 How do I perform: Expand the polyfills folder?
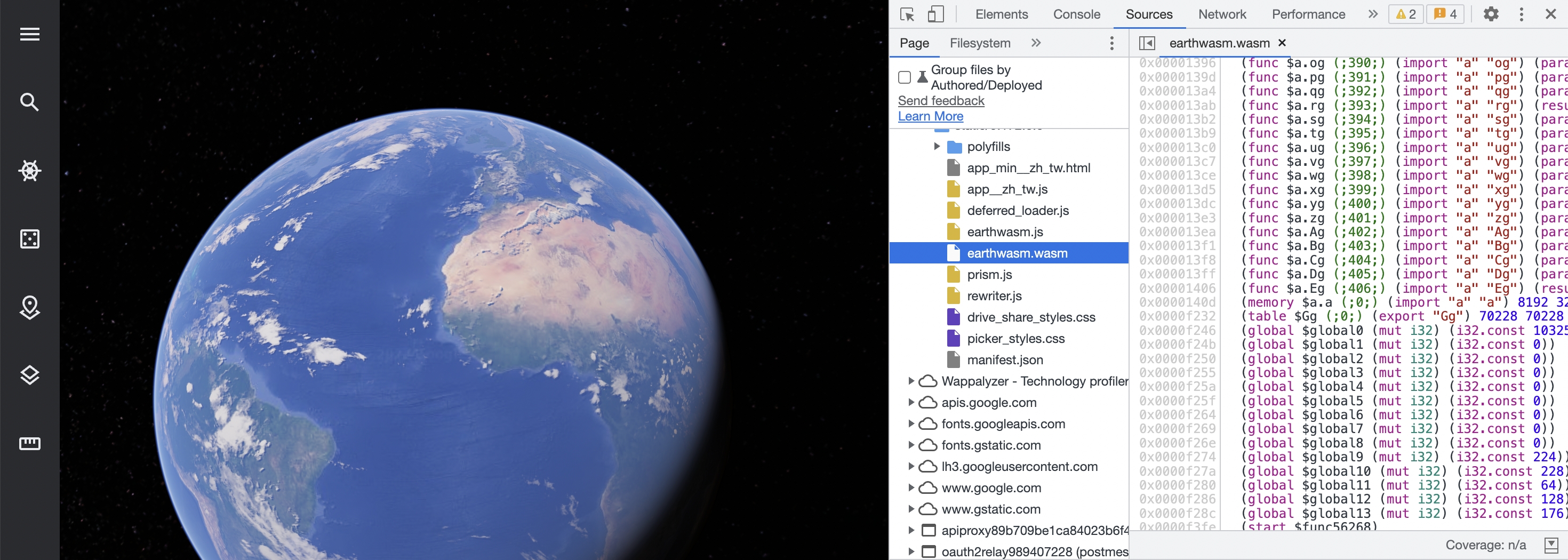[x=937, y=146]
